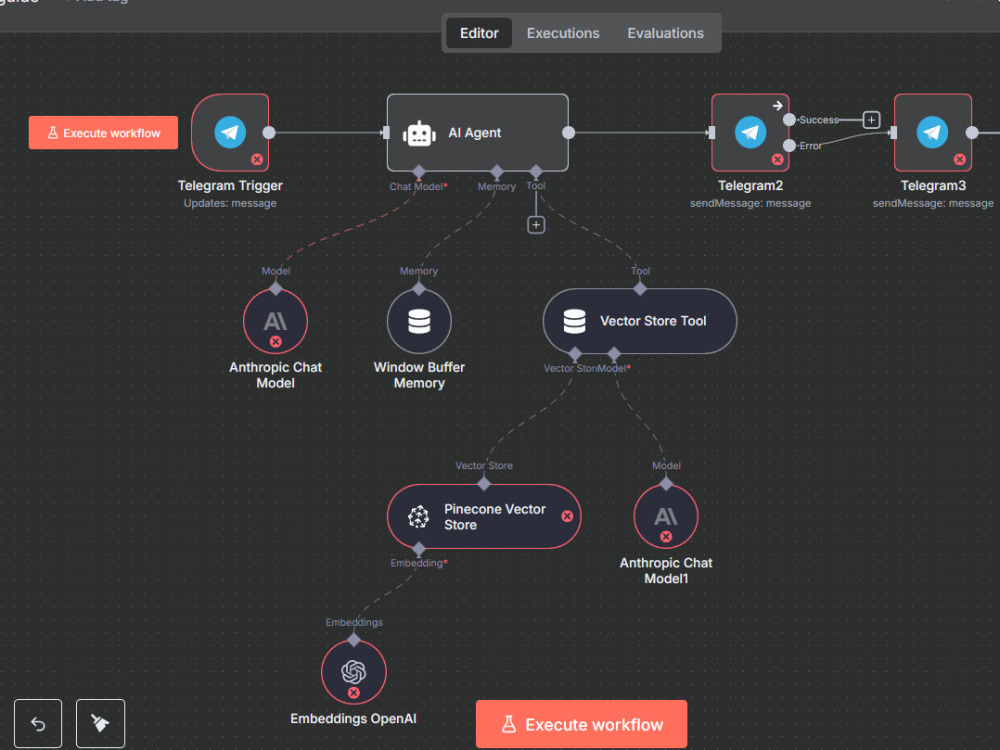Switch to the Executions tab
The height and width of the screenshot is (750, 1000).
562,33
